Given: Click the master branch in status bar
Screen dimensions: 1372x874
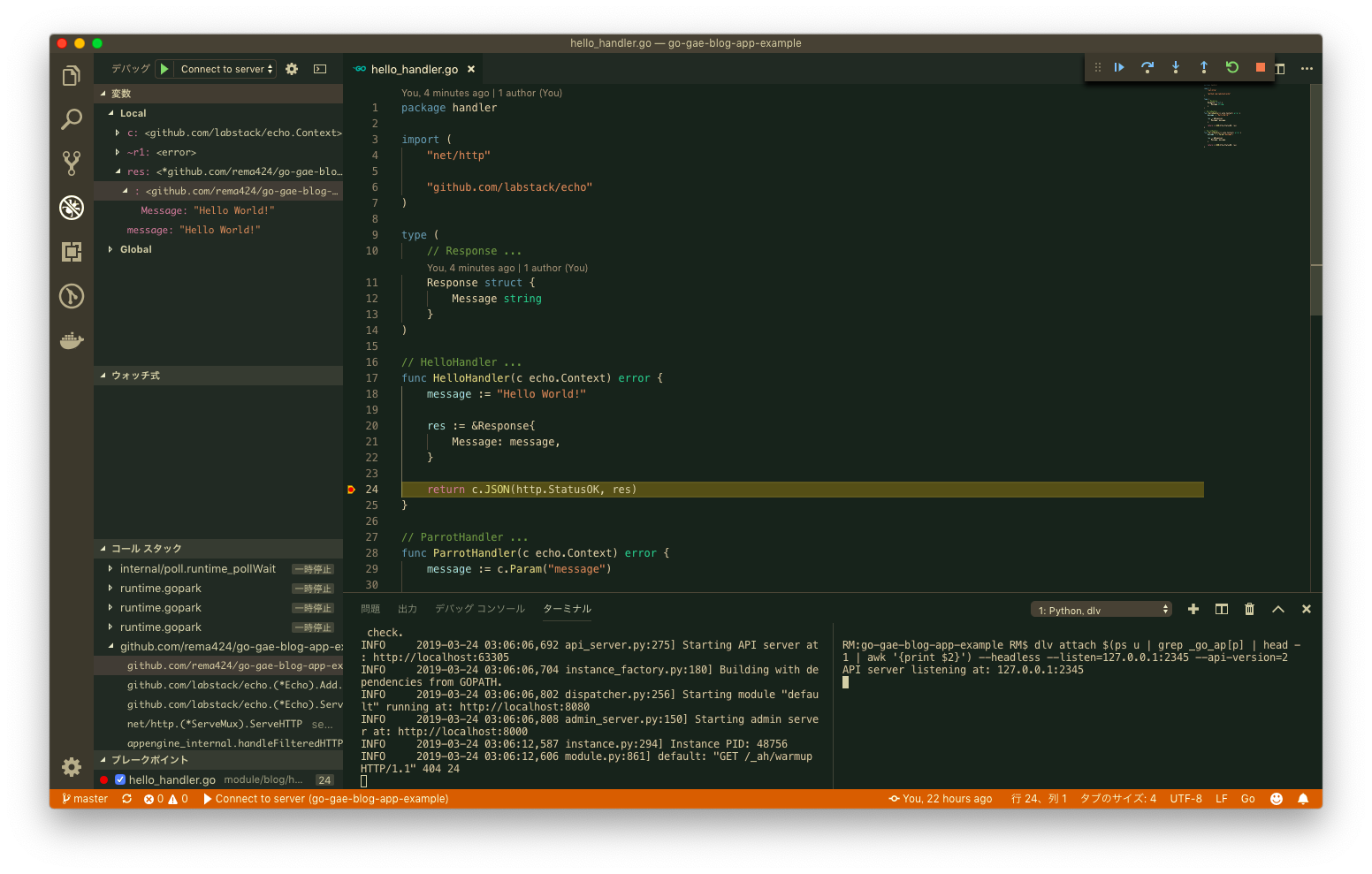Looking at the screenshot, I should [85, 799].
